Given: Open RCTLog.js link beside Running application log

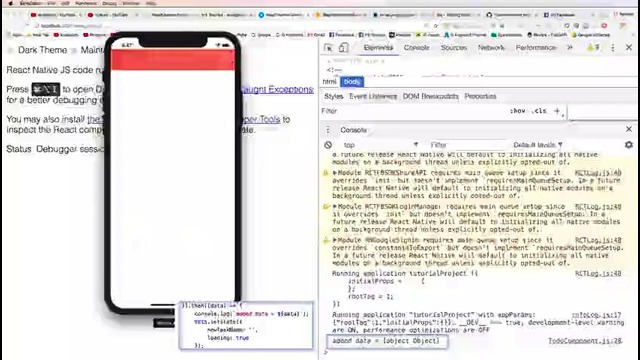Looking at the screenshot, I should (x=598, y=273).
